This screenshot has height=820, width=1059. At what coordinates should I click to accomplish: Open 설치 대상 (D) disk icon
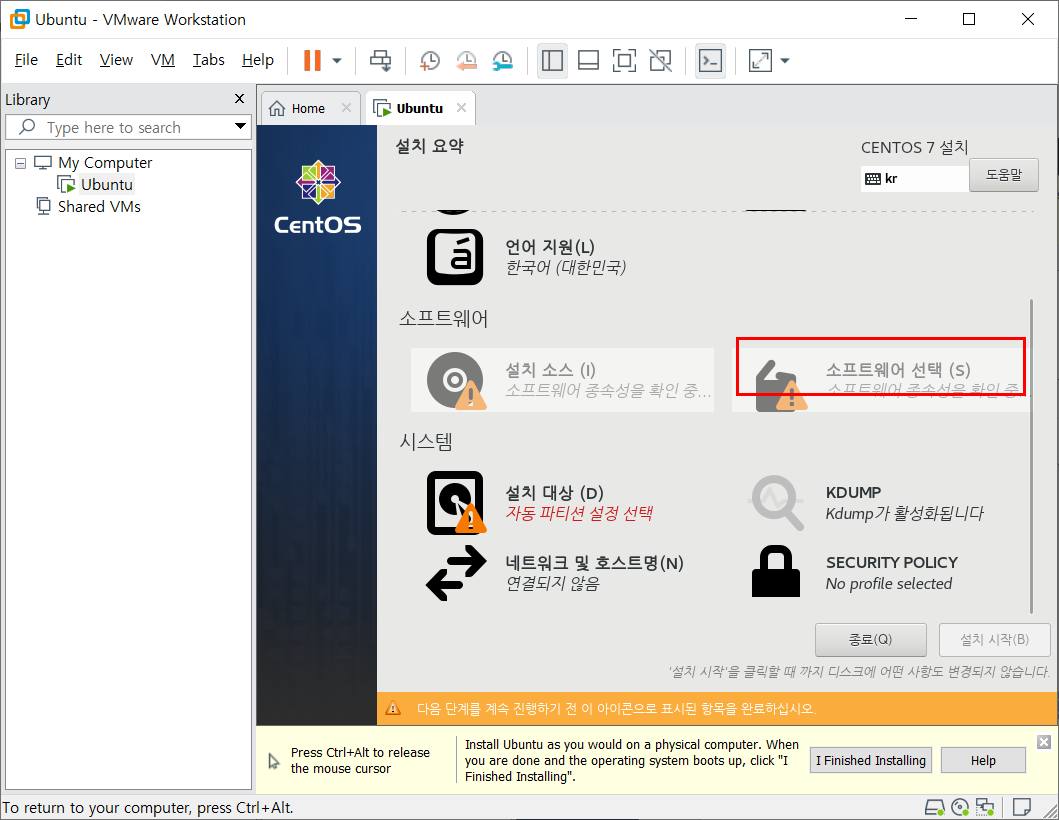455,503
